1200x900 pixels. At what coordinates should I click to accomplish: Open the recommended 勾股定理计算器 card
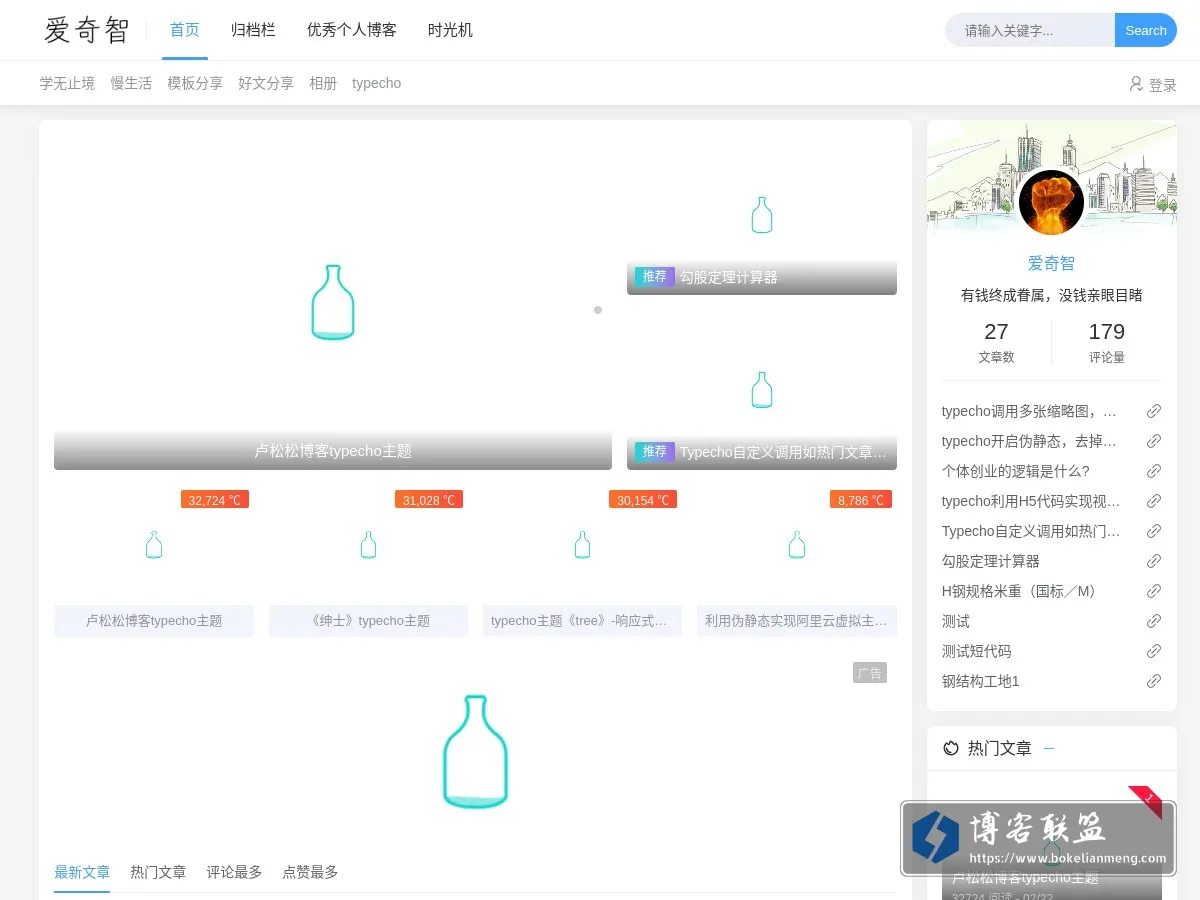762,215
